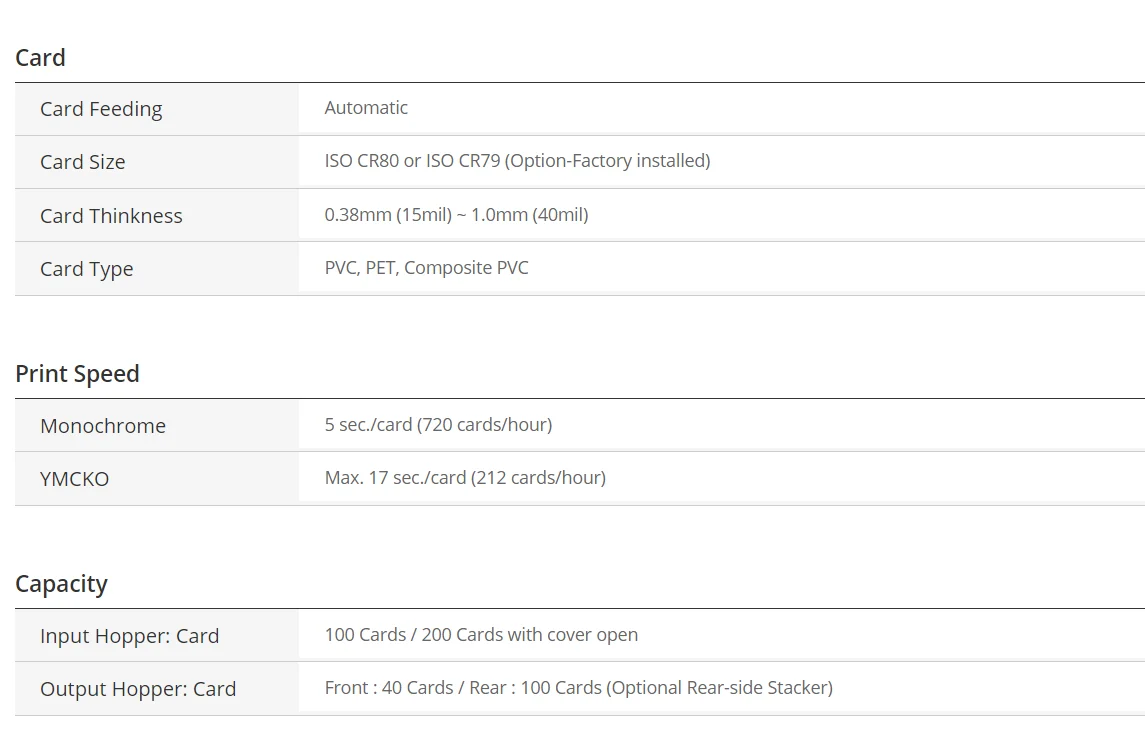Image resolution: width=1145 pixels, height=732 pixels.
Task: Click the Card section heading
Action: [x=40, y=58]
